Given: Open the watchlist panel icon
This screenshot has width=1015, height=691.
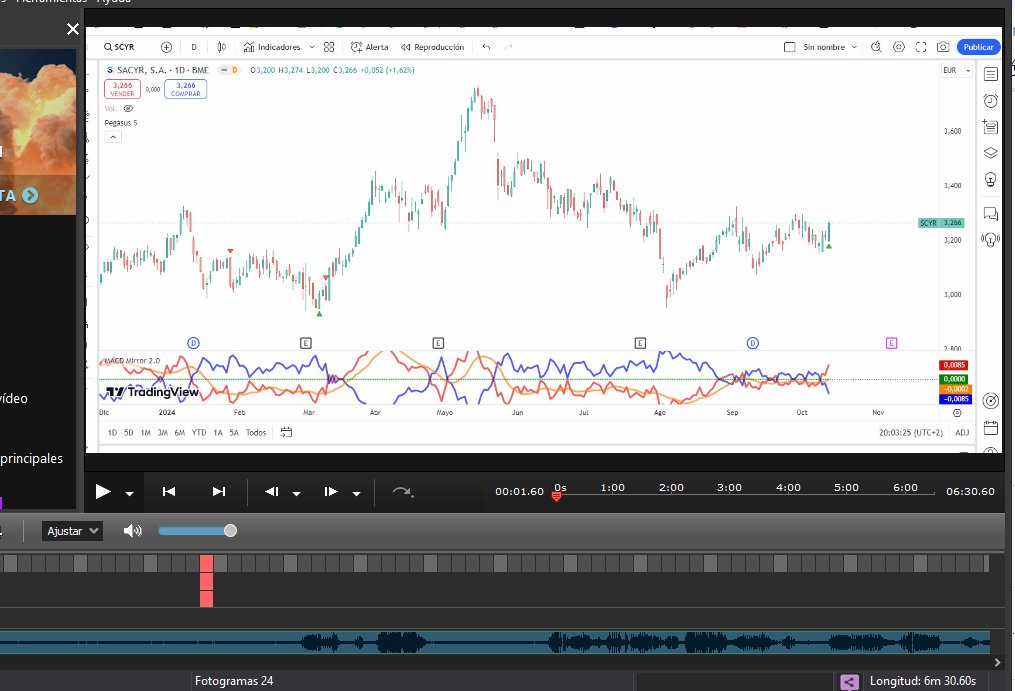Looking at the screenshot, I should pyautogui.click(x=990, y=74).
